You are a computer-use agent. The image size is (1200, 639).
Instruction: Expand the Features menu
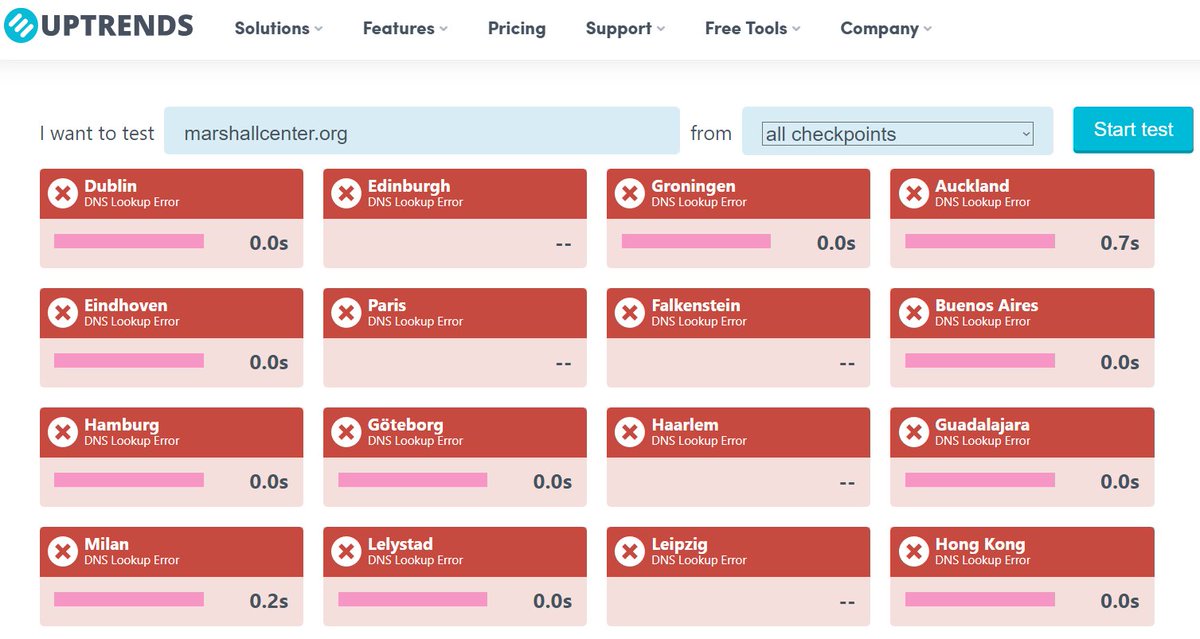405,28
